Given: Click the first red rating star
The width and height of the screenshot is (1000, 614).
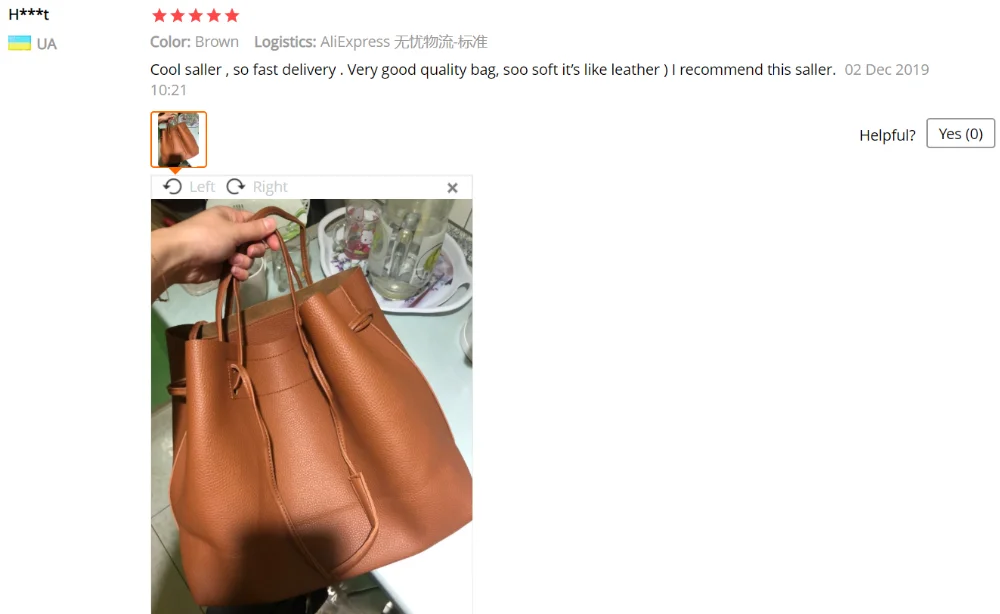Looking at the screenshot, I should 159,15.
